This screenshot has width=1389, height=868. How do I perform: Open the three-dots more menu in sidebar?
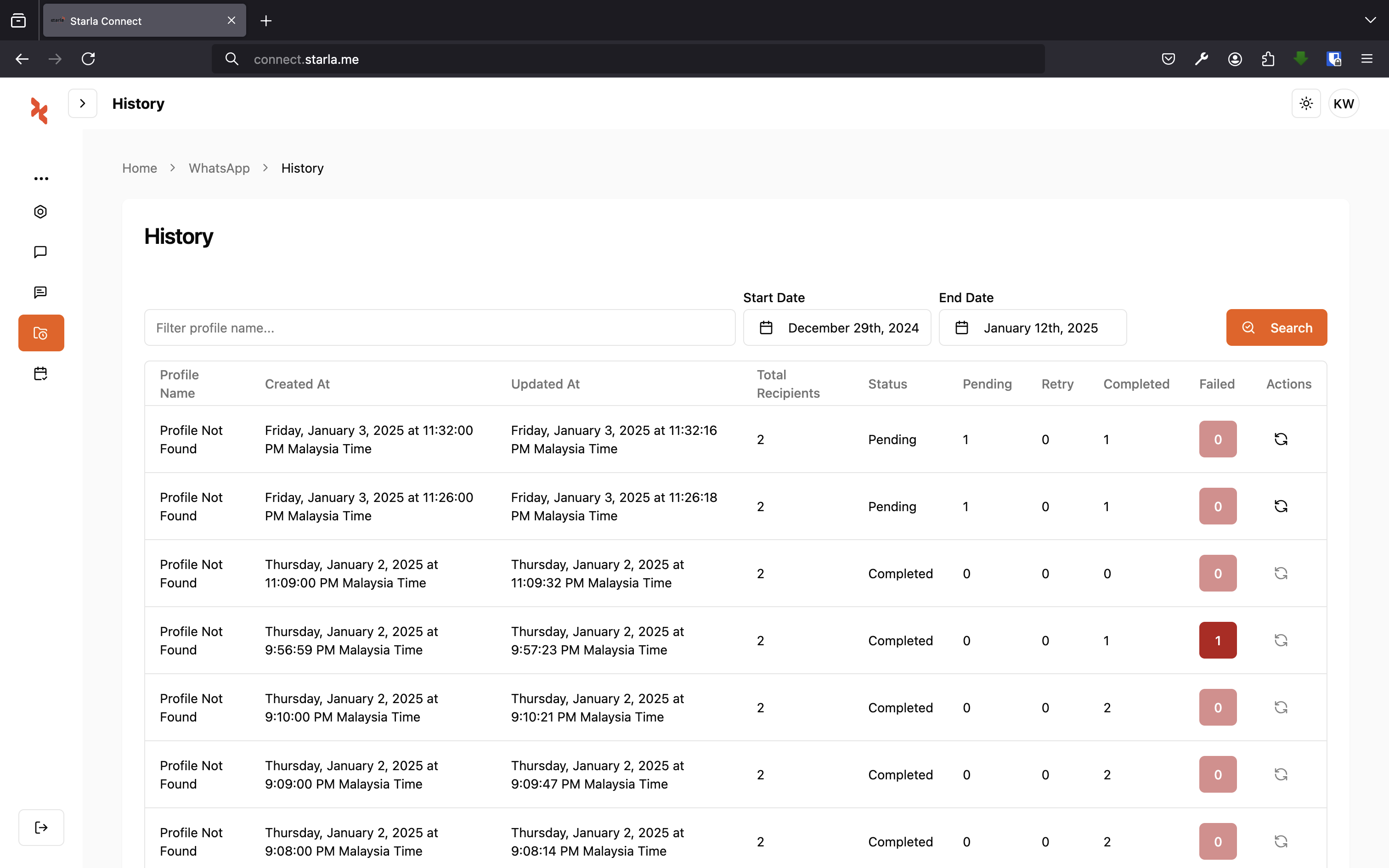tap(41, 179)
